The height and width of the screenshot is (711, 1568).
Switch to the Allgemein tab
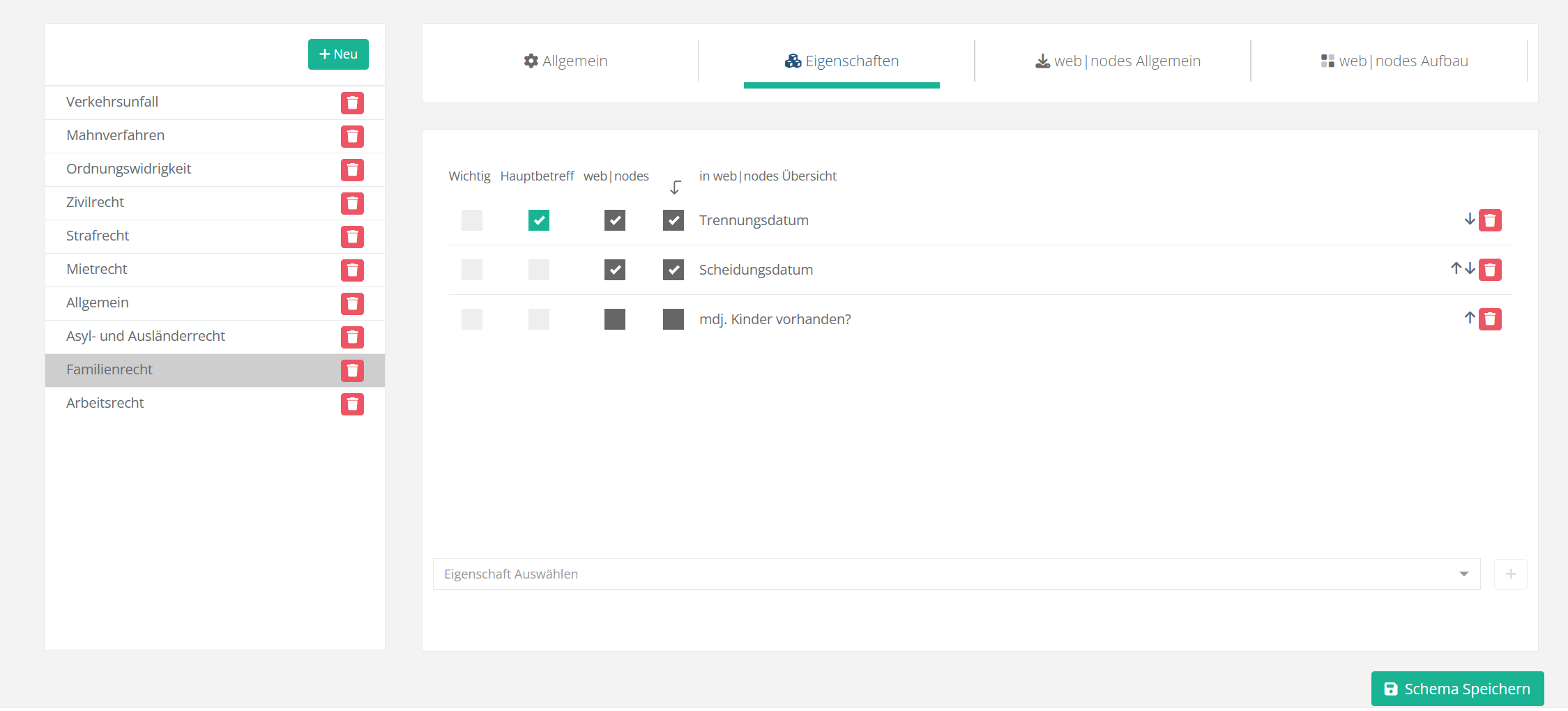pos(565,61)
